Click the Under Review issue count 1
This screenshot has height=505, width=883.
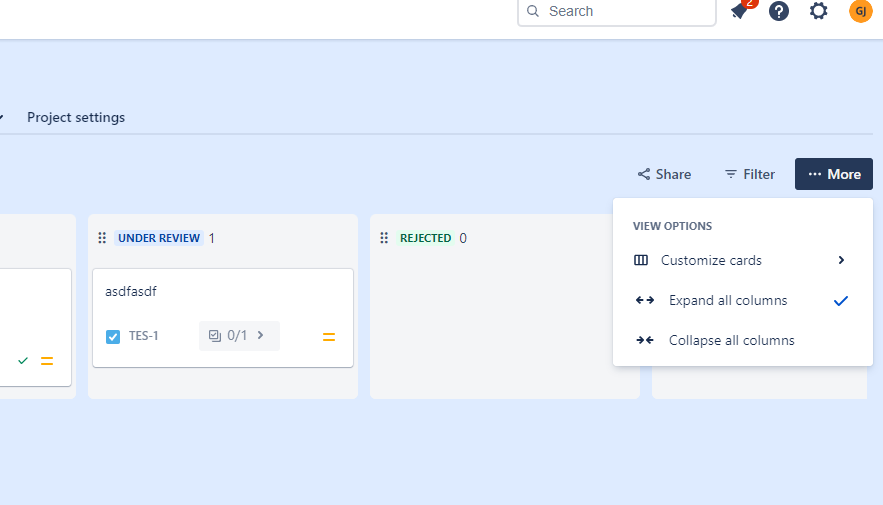[x=212, y=238]
